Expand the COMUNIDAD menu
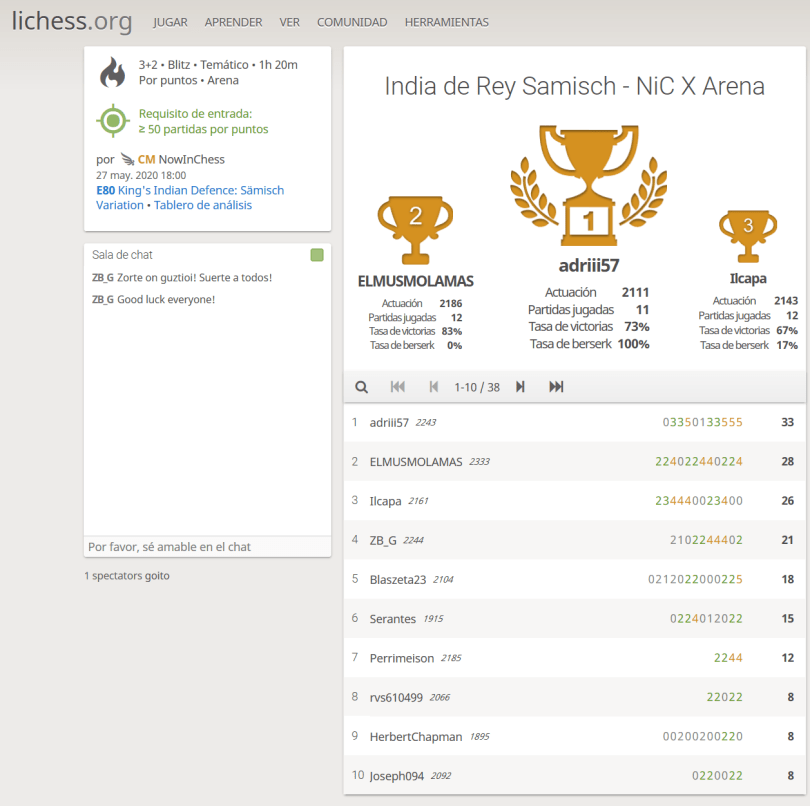Screen dimensions: 810x806 [x=352, y=22]
